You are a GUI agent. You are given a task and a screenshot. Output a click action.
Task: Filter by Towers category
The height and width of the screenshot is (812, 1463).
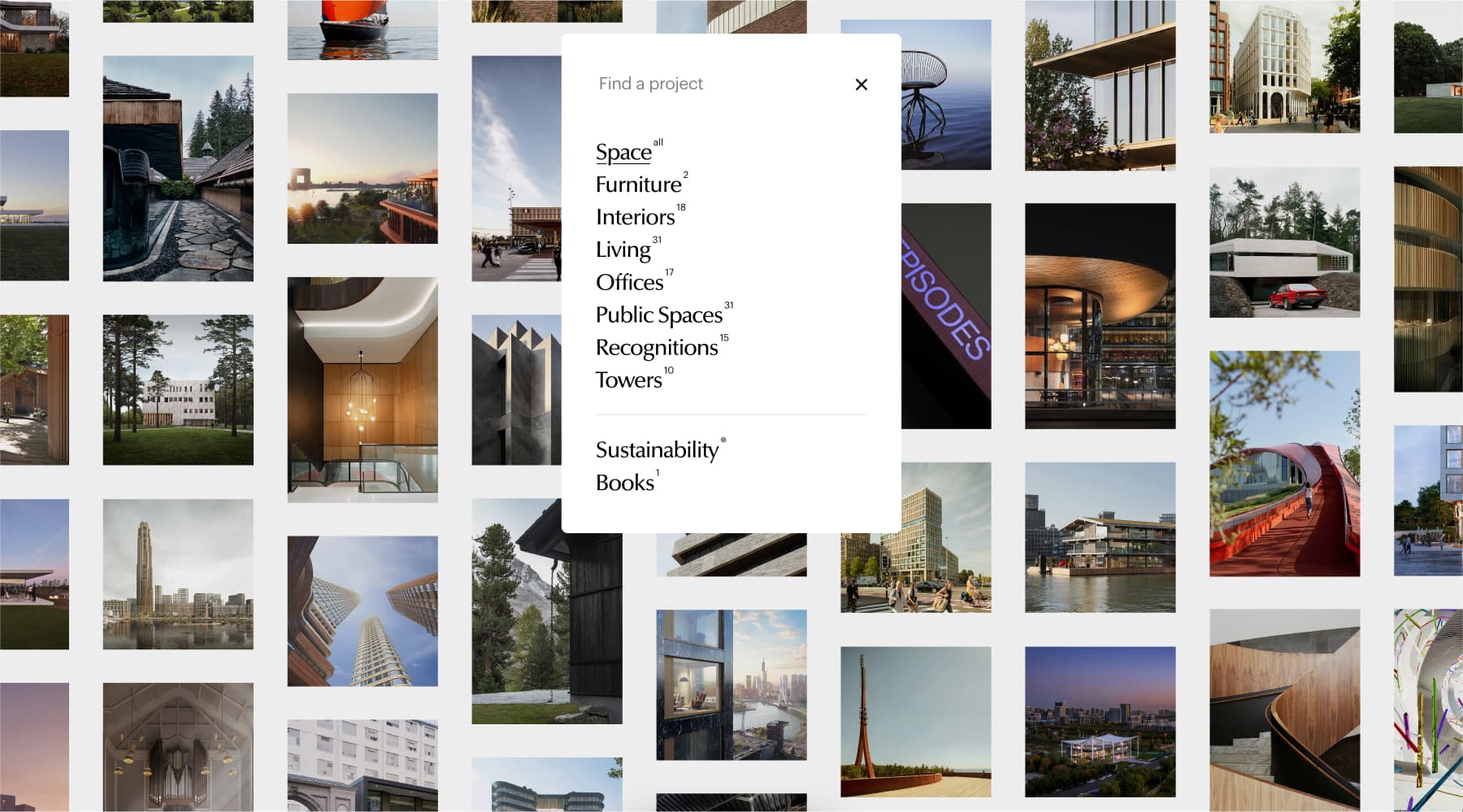tap(628, 380)
